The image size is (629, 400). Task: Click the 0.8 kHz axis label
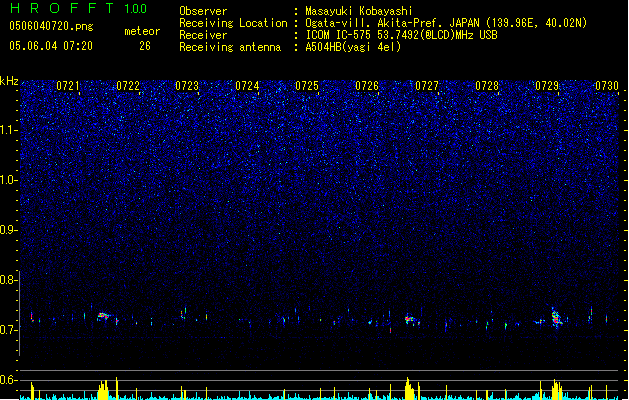pos(9,280)
